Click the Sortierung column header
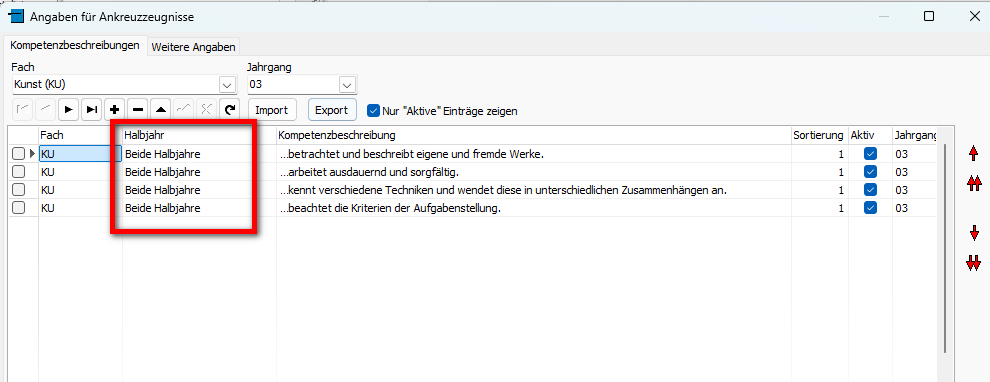This screenshot has width=990, height=382. coord(820,135)
